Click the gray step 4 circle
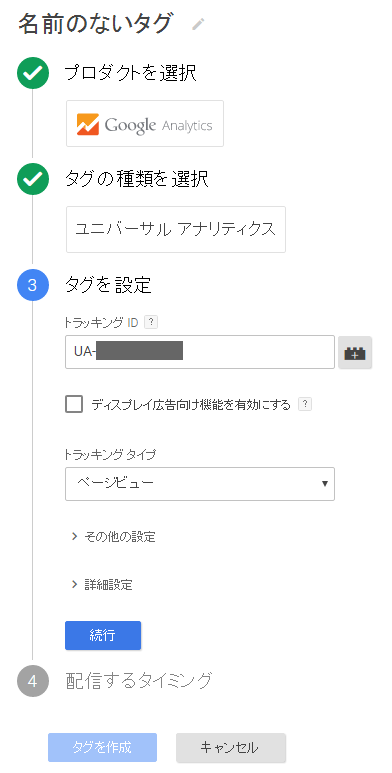Screen dimensions: 392x773 33,681
